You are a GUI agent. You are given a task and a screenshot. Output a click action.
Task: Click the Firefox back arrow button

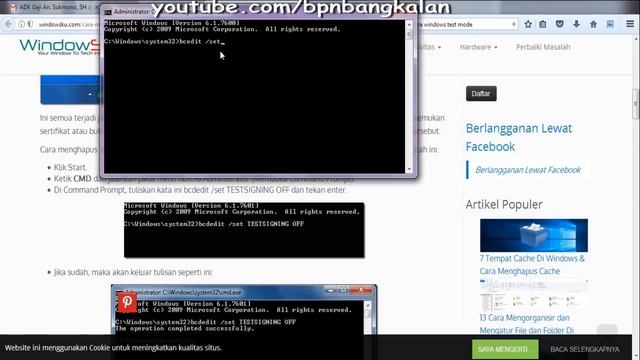click(8, 24)
